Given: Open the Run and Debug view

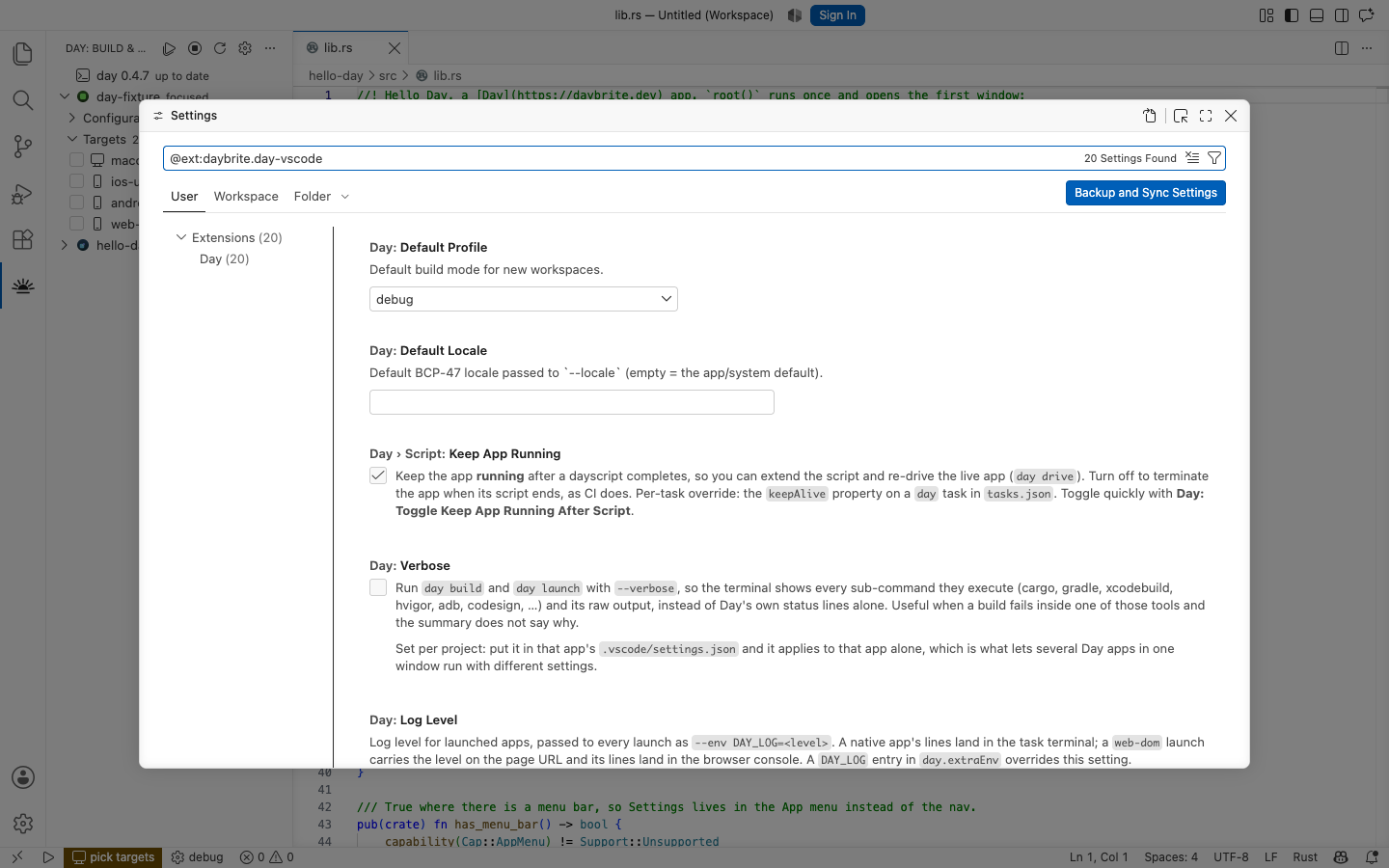Looking at the screenshot, I should click(23, 193).
